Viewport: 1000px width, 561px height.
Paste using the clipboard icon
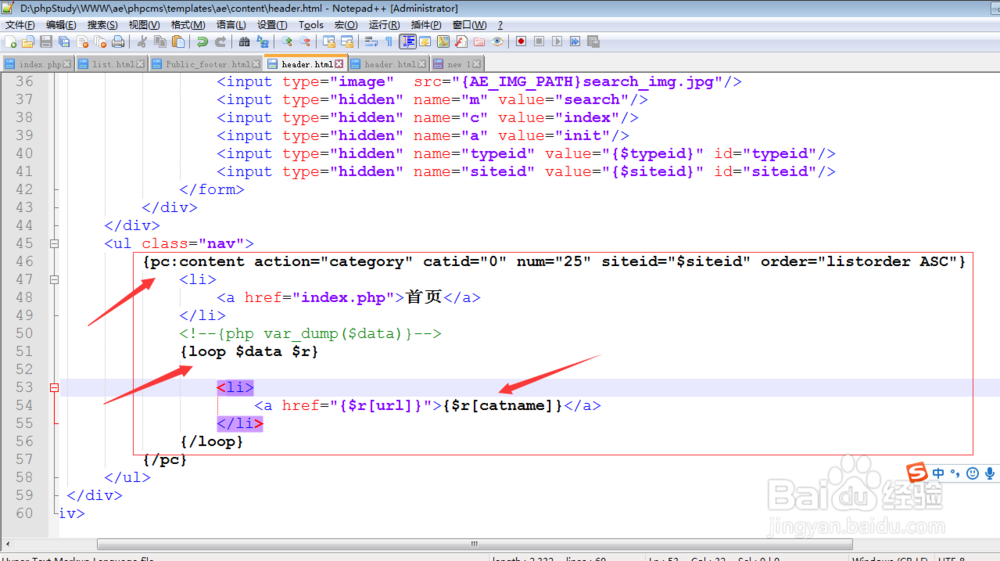(x=178, y=41)
